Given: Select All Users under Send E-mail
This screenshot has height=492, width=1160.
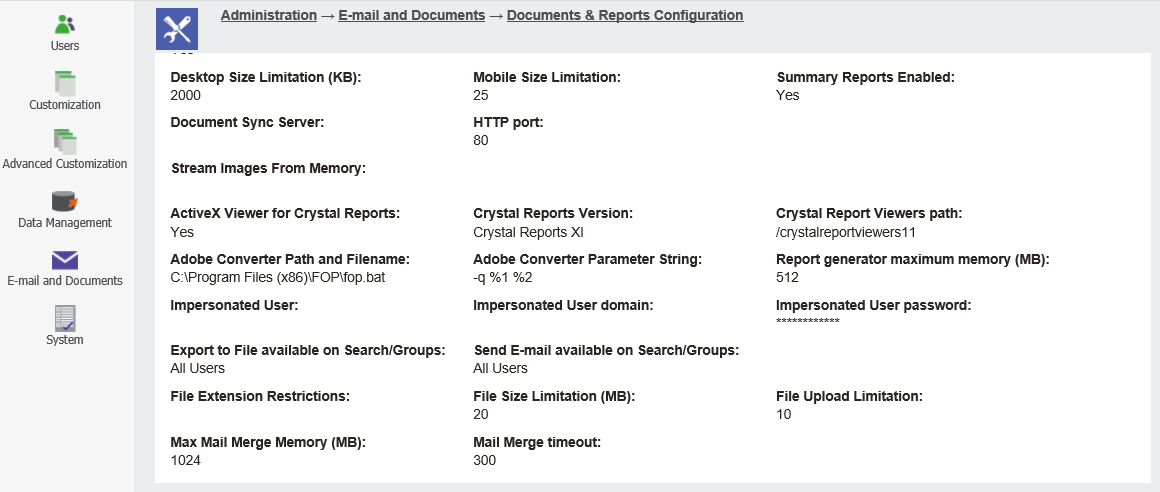Looking at the screenshot, I should click(500, 368).
